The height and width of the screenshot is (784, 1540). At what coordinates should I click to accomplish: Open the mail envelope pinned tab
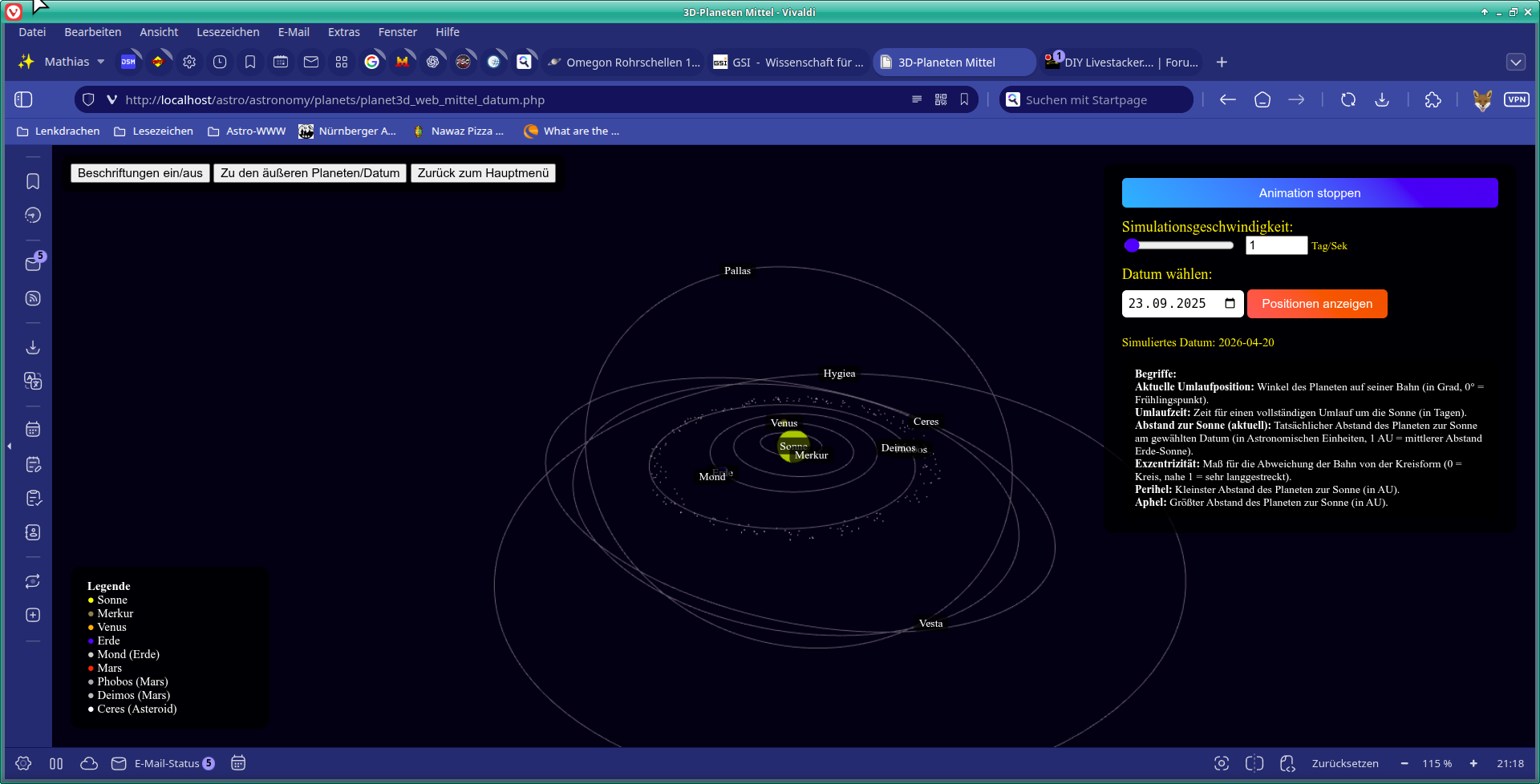pos(311,62)
